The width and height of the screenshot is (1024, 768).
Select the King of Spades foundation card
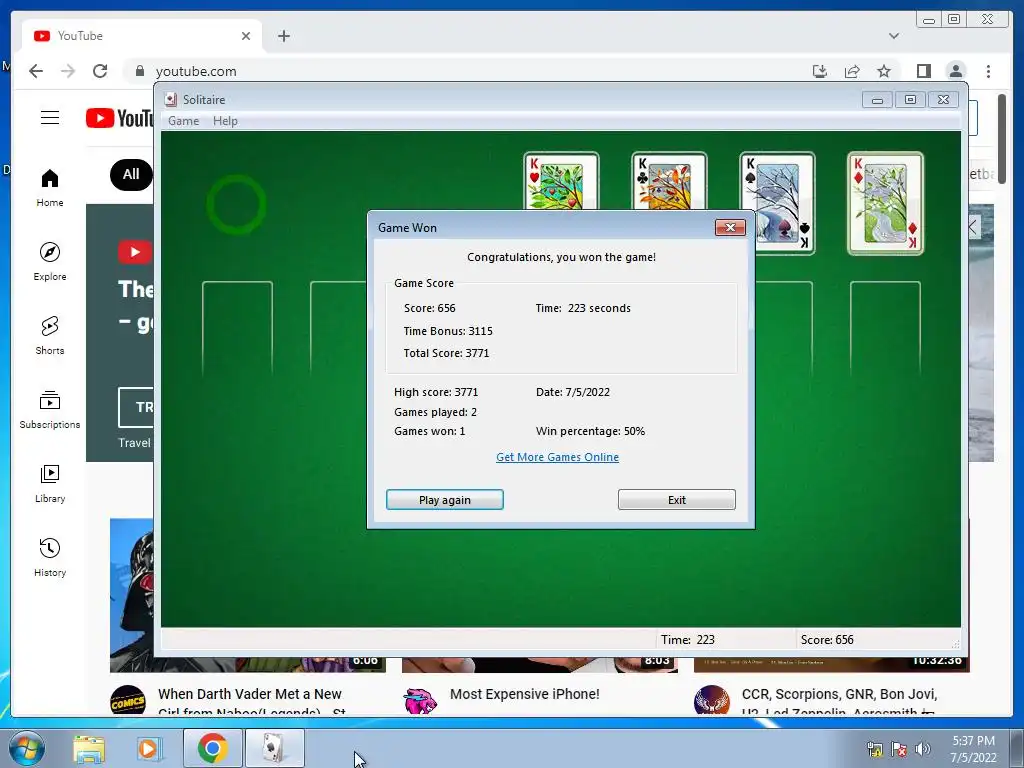click(777, 203)
